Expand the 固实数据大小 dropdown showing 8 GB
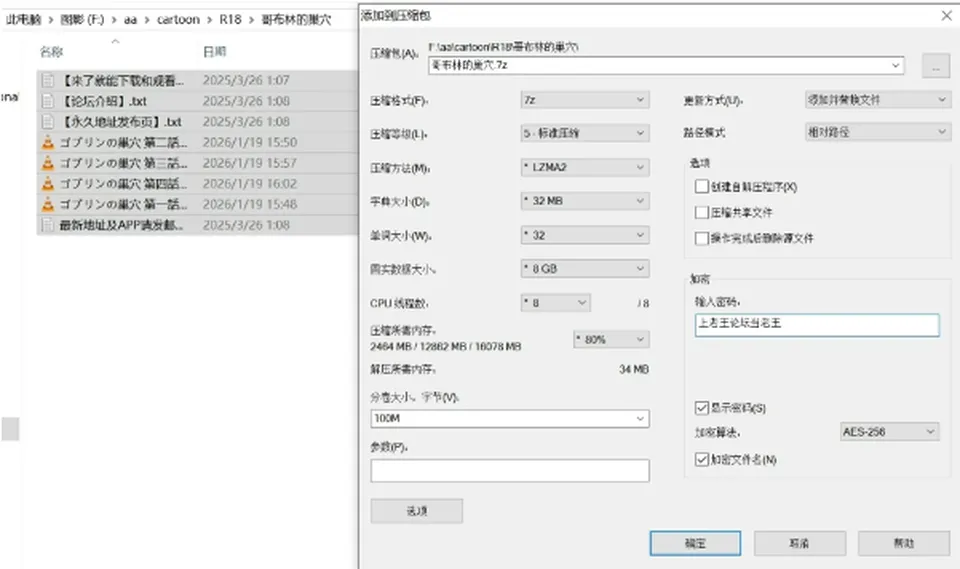The height and width of the screenshot is (569, 960). pyautogui.click(x=585, y=269)
